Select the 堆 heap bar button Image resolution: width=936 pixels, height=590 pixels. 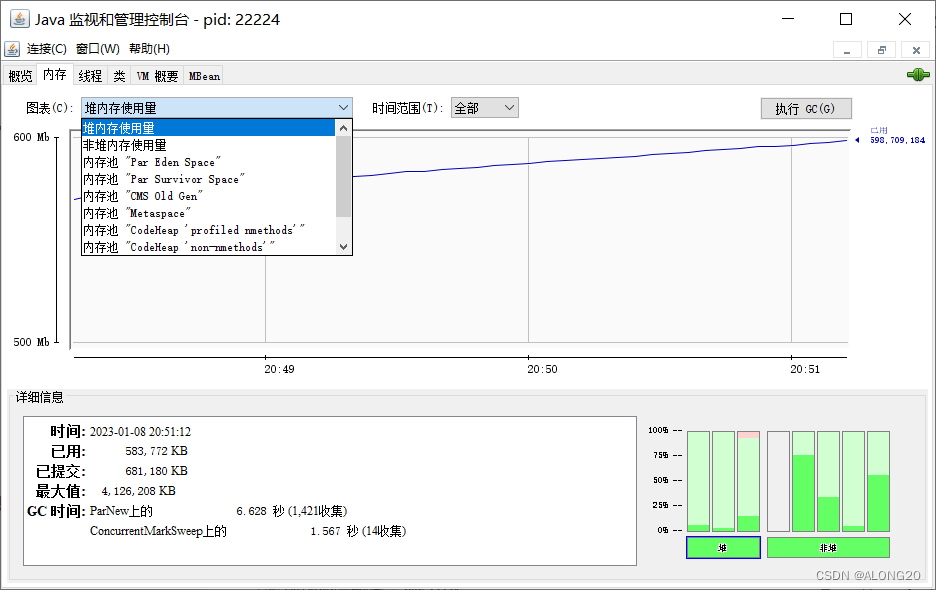pos(723,548)
